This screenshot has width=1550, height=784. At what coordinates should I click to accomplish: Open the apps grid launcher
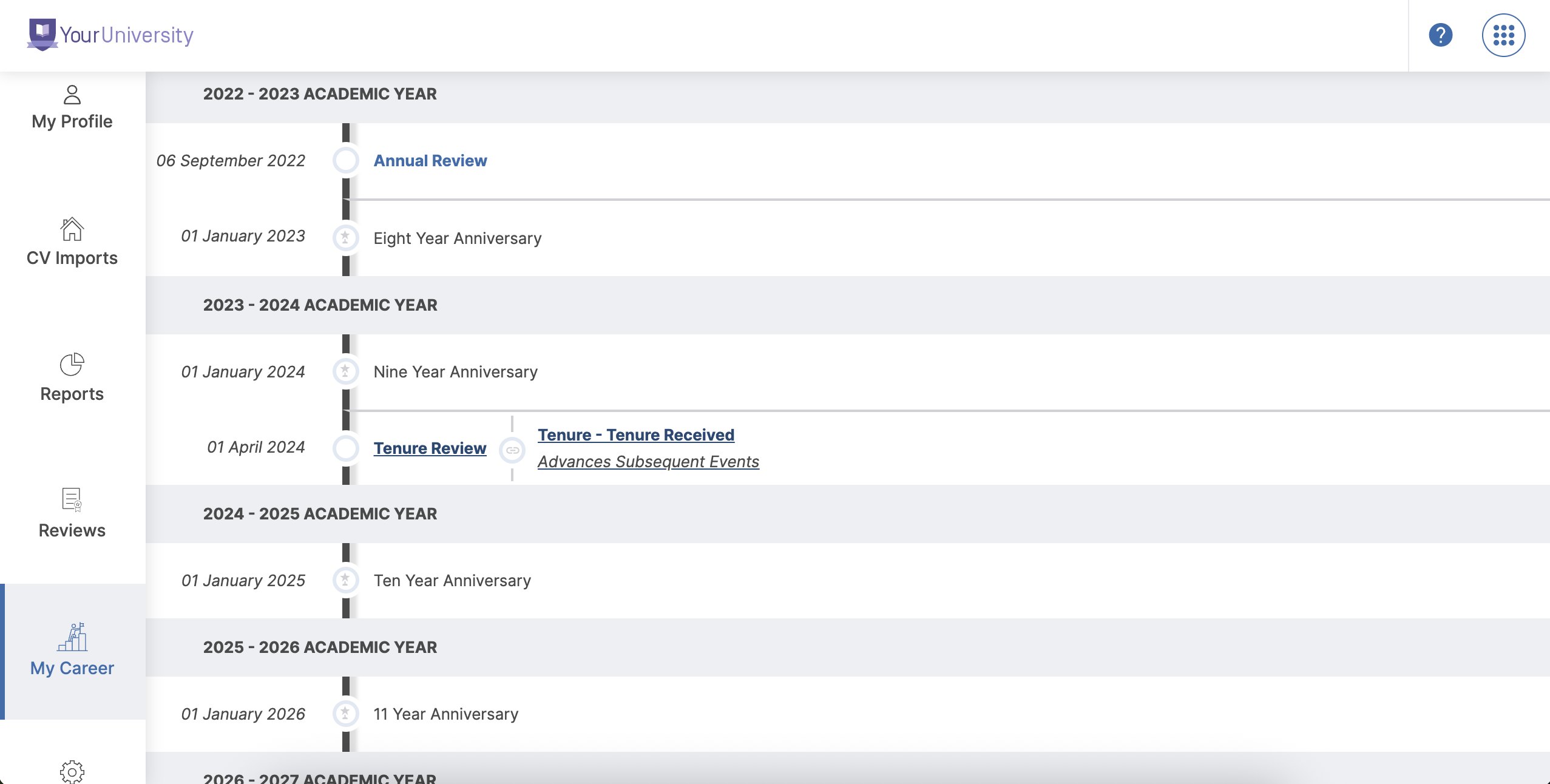(1503, 35)
